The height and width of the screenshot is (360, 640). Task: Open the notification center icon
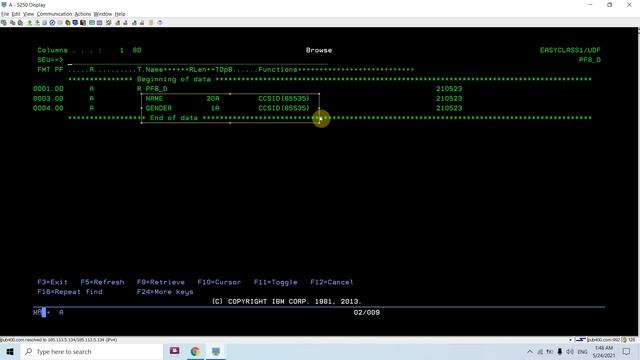[x=627, y=351]
